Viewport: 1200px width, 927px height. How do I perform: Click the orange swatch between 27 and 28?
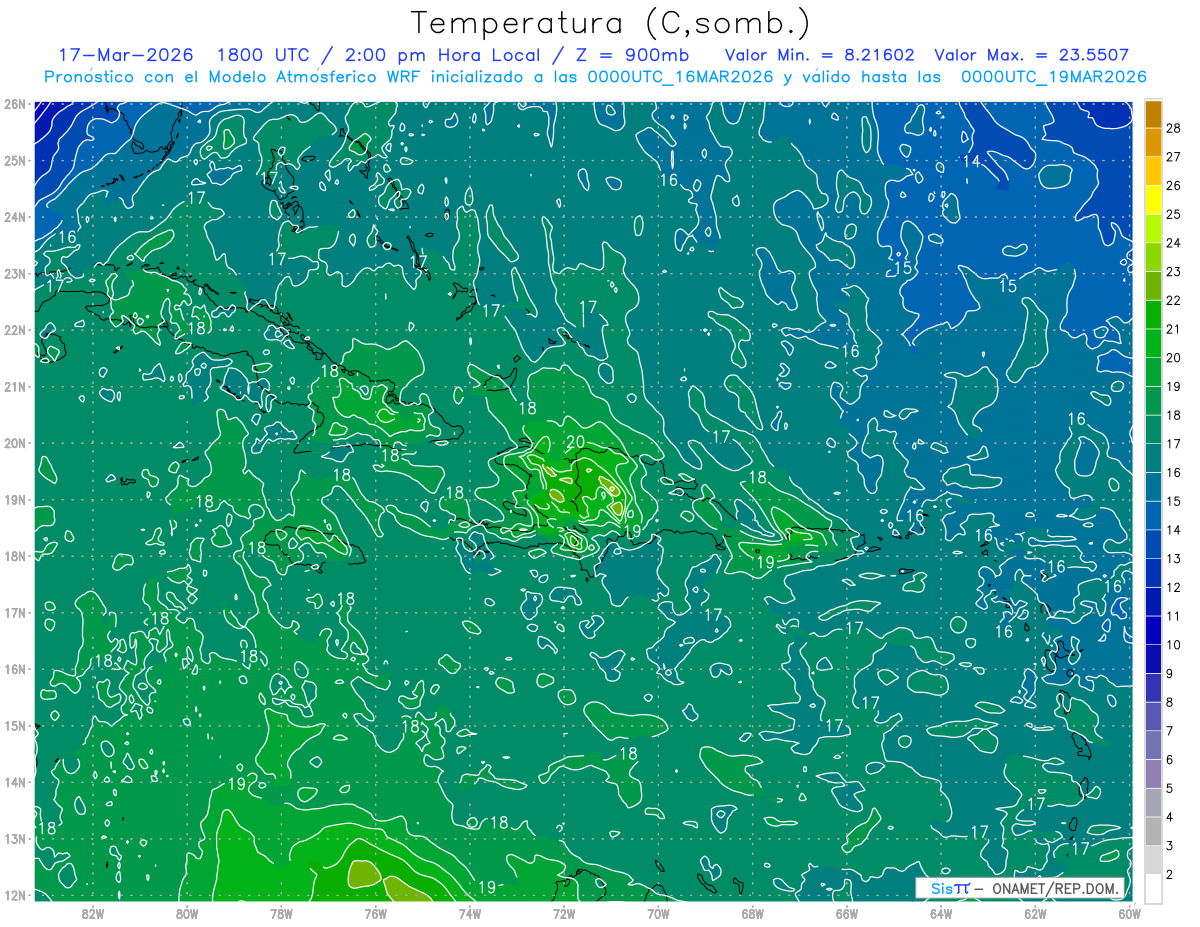pyautogui.click(x=1153, y=143)
